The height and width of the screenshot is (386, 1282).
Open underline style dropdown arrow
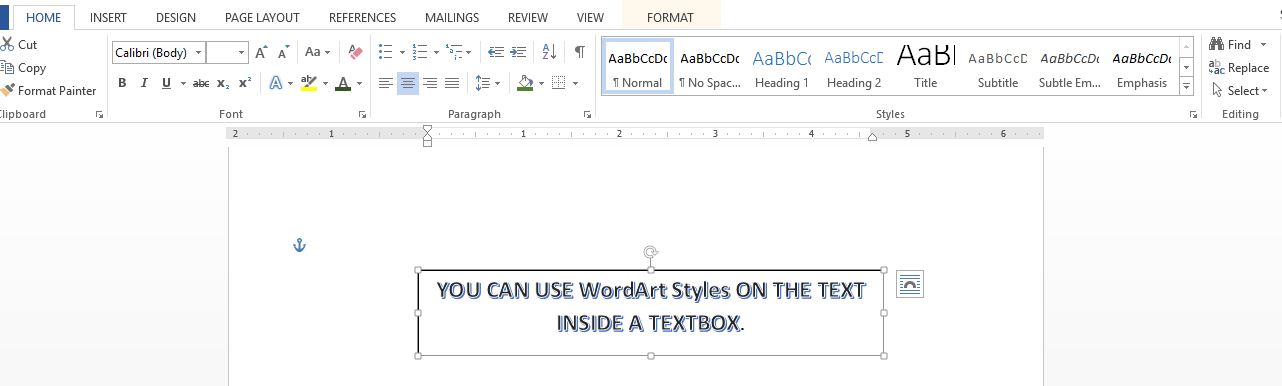(183, 83)
